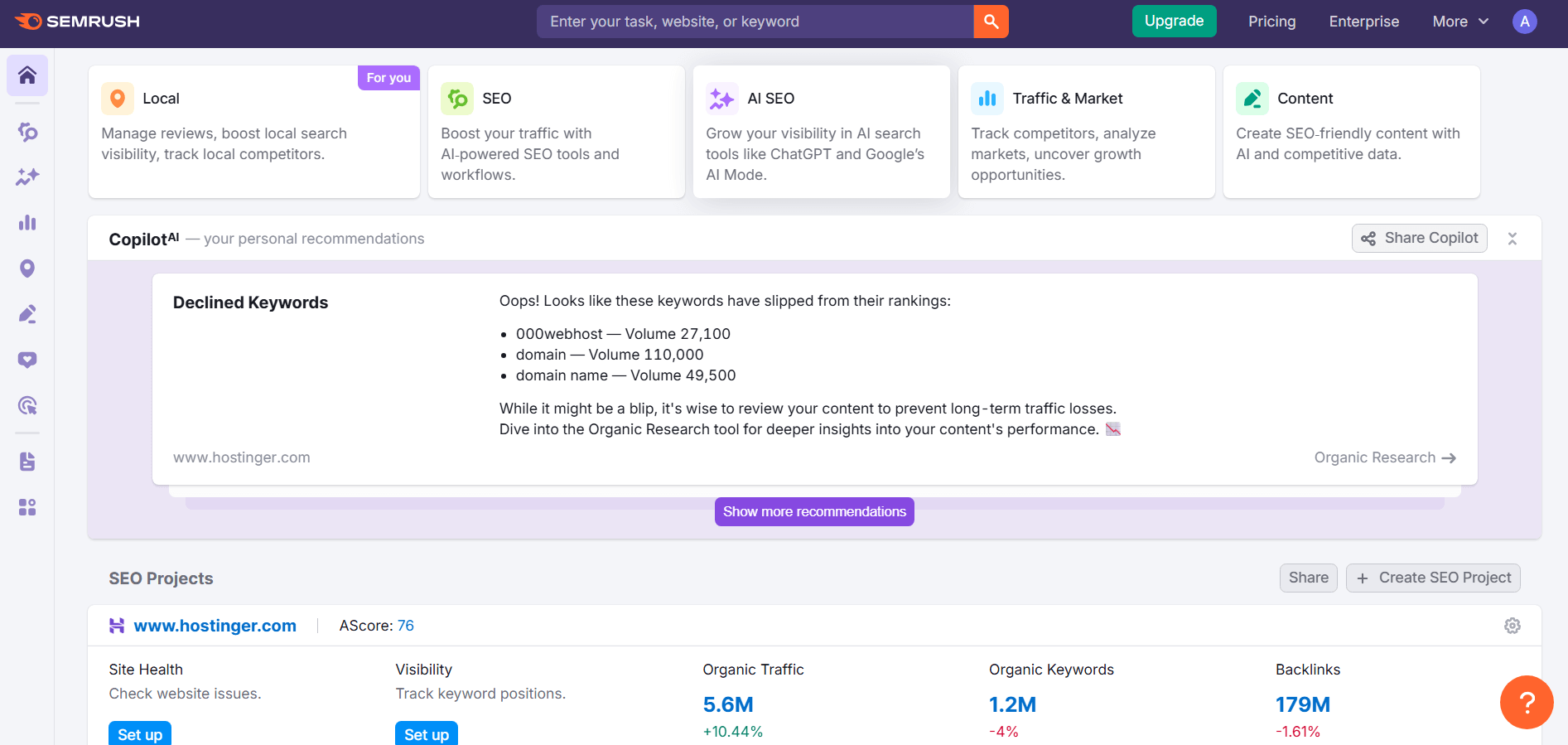Open the Pricing menu item
This screenshot has width=1568, height=745.
coord(1272,22)
